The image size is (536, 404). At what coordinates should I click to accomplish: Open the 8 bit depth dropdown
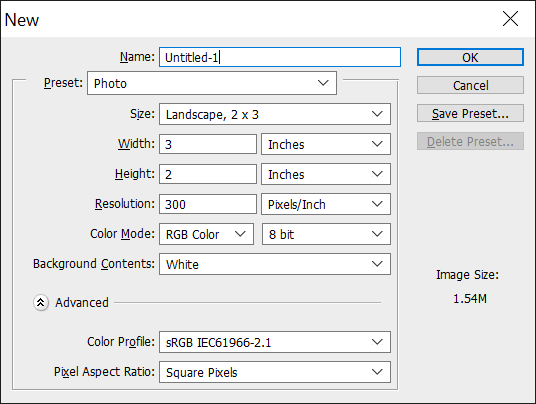(326, 234)
